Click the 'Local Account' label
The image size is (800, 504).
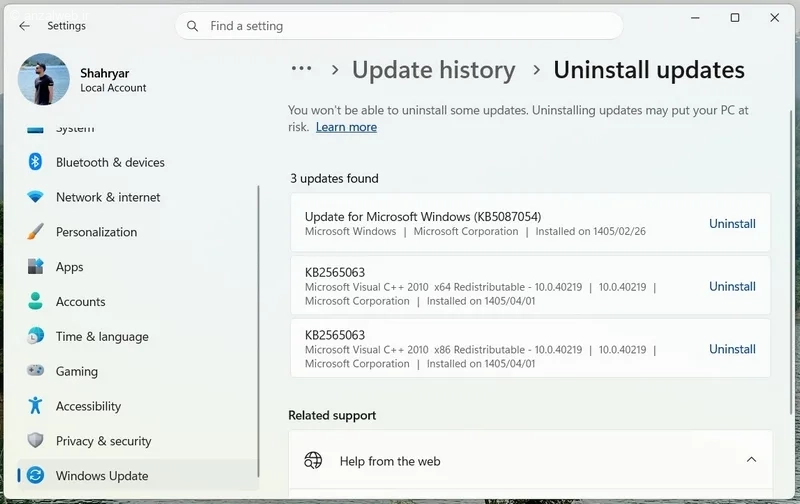point(113,88)
